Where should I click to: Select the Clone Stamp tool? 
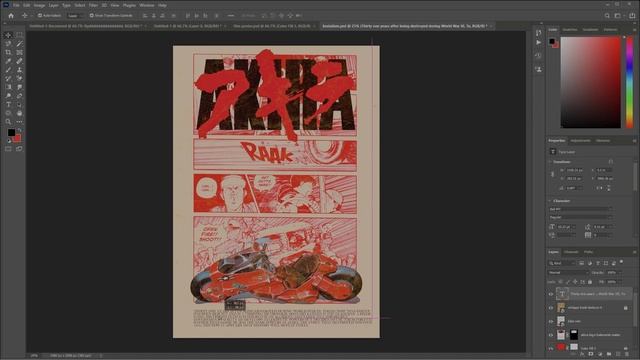tap(19, 70)
